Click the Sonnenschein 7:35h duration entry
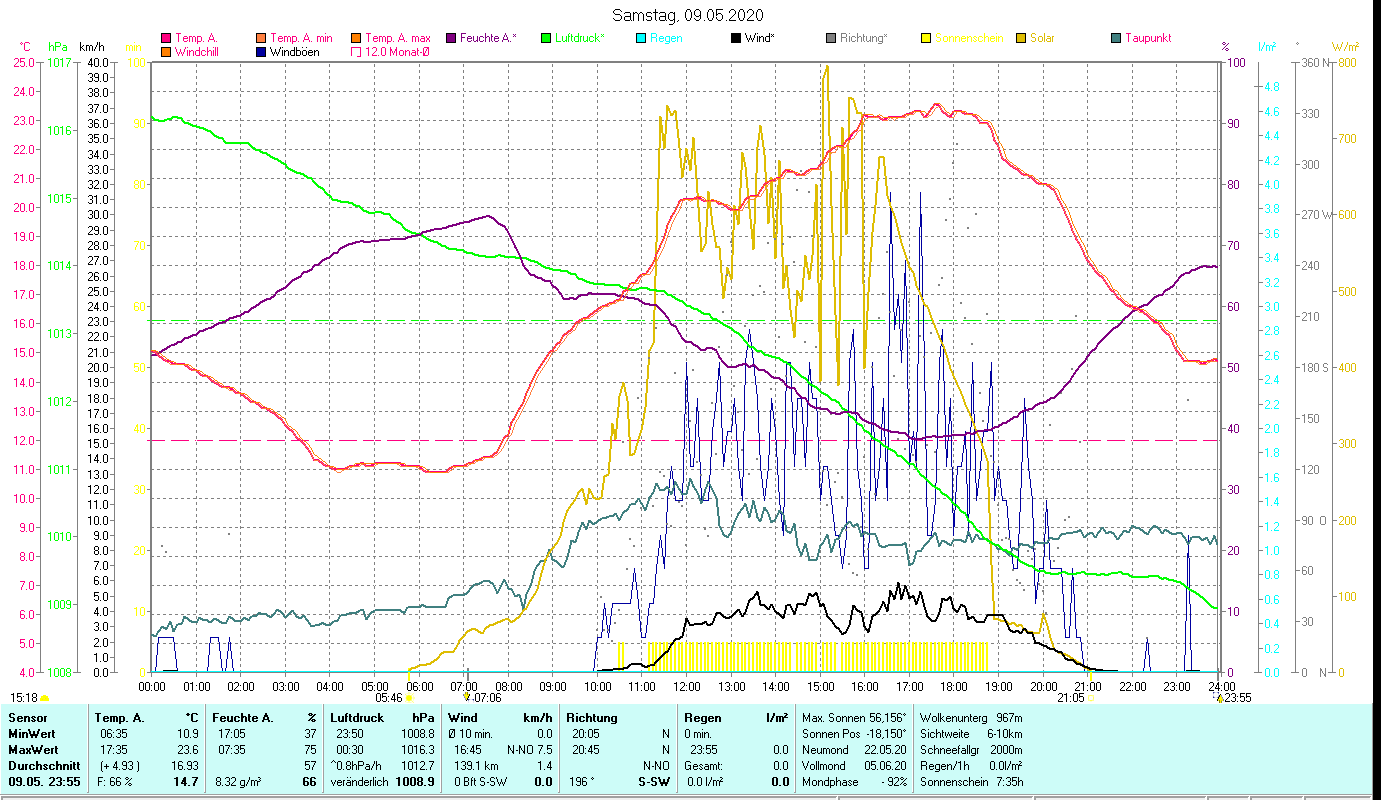The image size is (1381, 800). [x=971, y=781]
